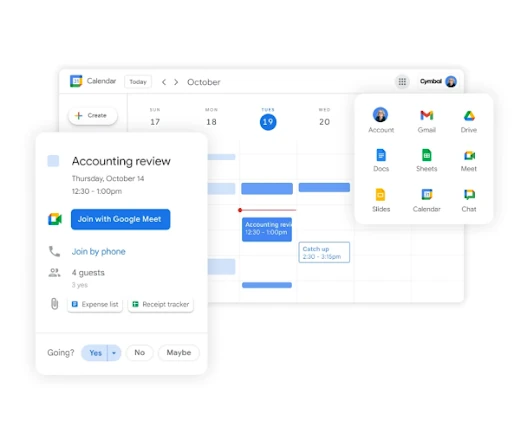Screen dimensions: 527x433
Task: Select Tuesday 19 highlighted date
Action: (268, 122)
